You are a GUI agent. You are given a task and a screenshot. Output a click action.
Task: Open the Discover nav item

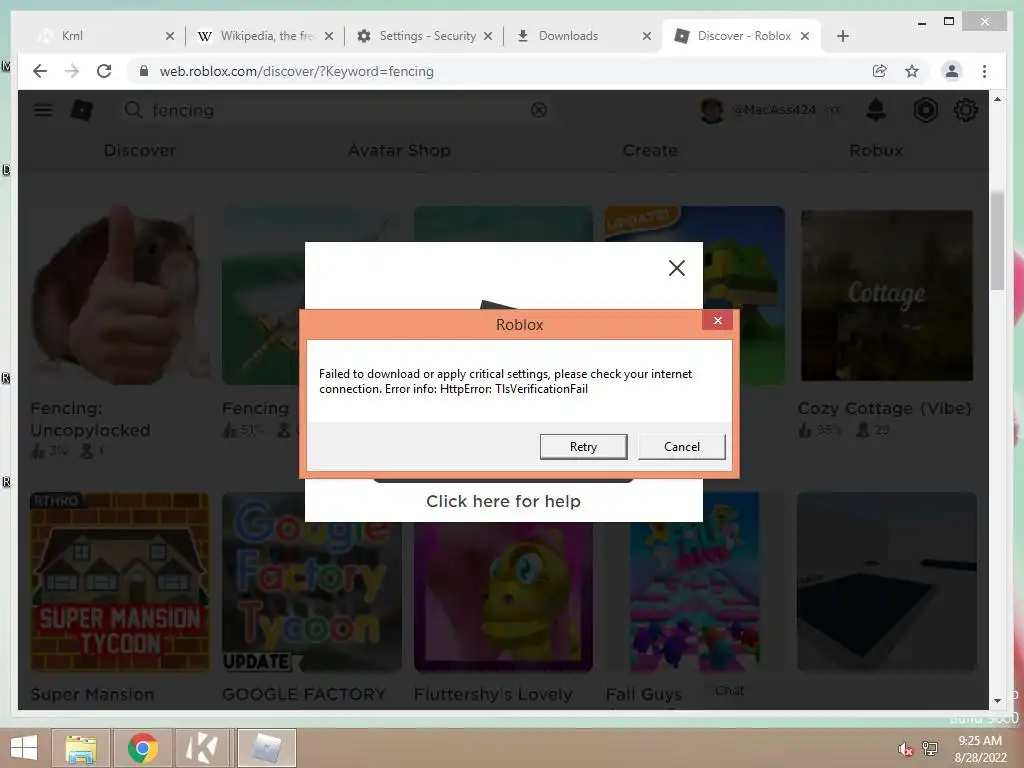pyautogui.click(x=140, y=150)
